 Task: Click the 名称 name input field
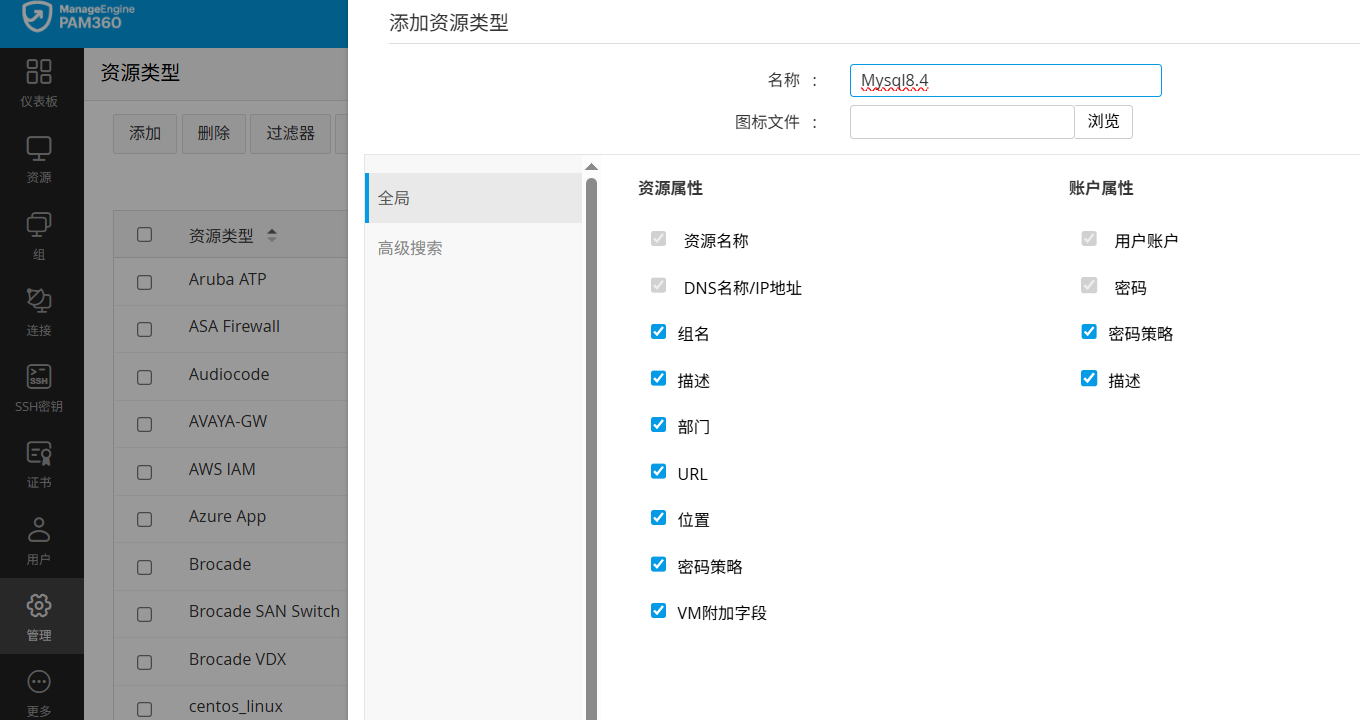tap(1005, 80)
